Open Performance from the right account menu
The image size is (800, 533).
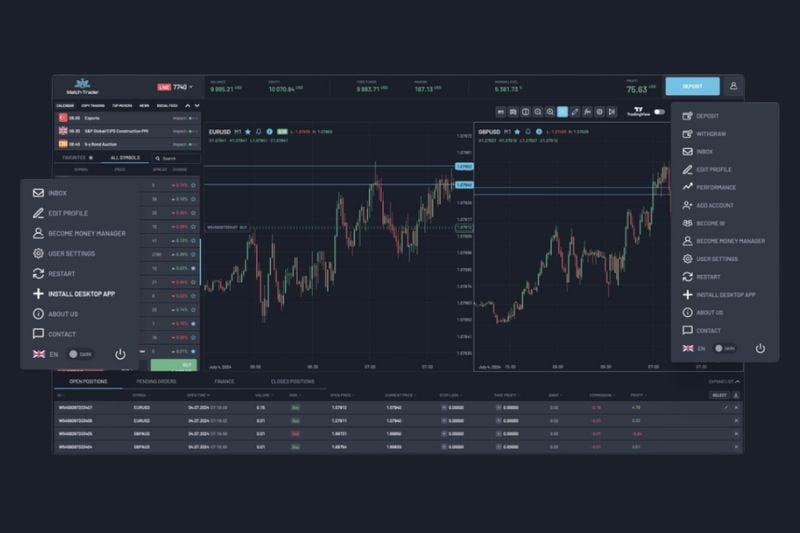(x=715, y=187)
